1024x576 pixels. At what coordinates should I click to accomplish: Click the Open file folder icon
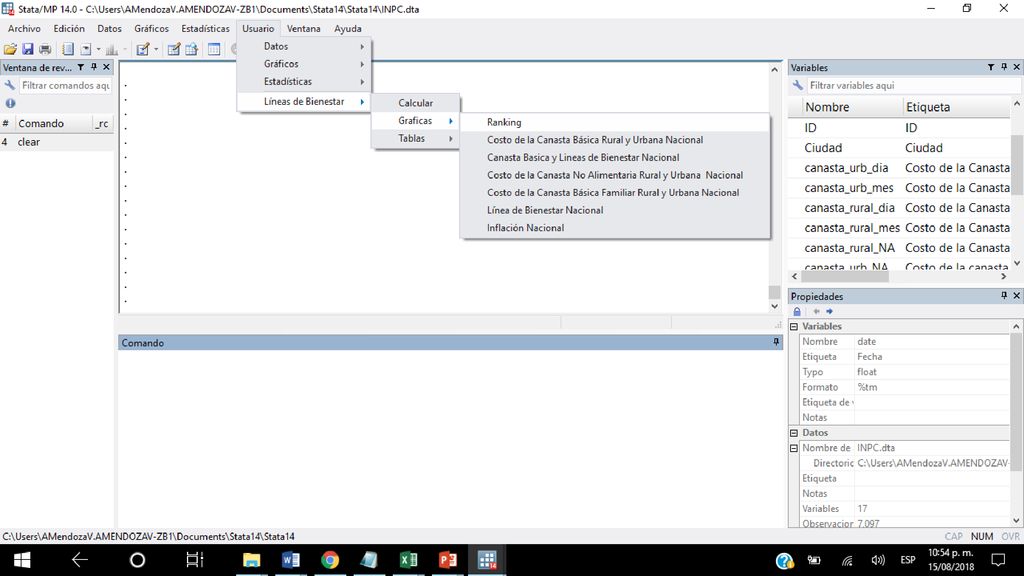[x=10, y=49]
